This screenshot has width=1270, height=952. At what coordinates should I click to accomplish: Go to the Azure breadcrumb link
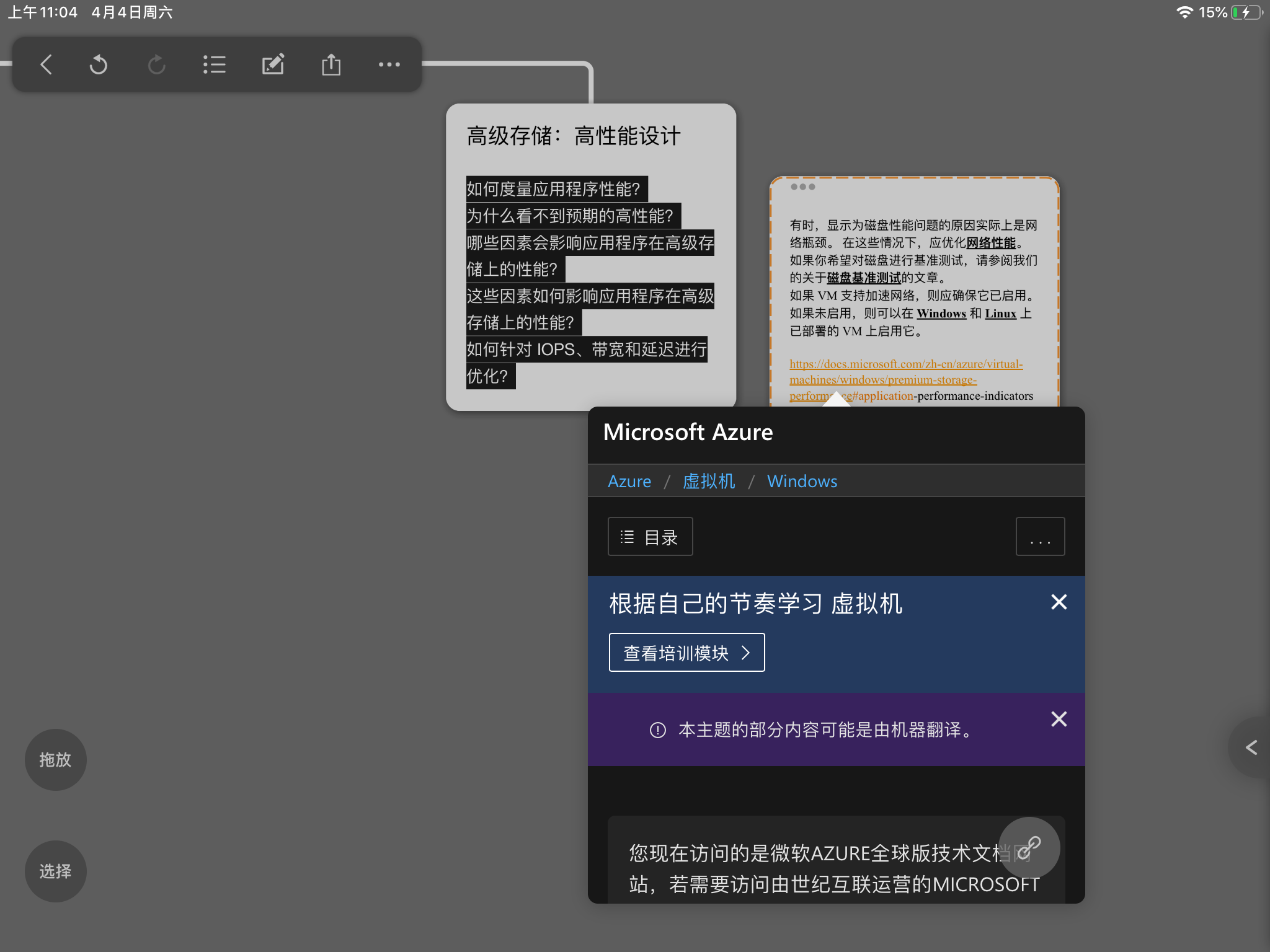[629, 482]
